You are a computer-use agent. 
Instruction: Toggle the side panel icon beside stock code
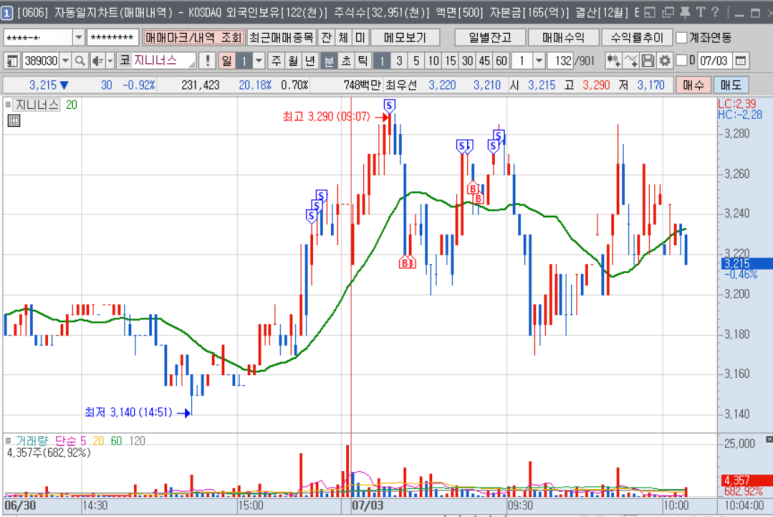[x=12, y=61]
